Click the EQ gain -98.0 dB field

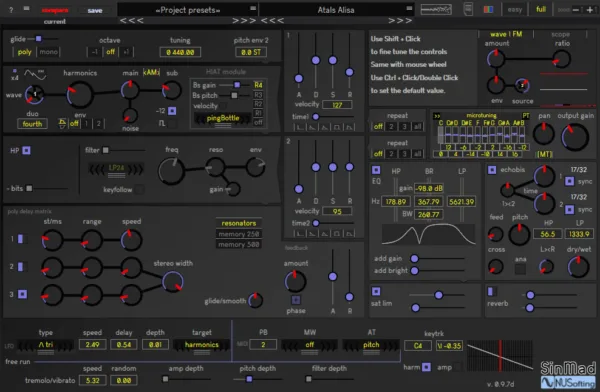(429, 188)
